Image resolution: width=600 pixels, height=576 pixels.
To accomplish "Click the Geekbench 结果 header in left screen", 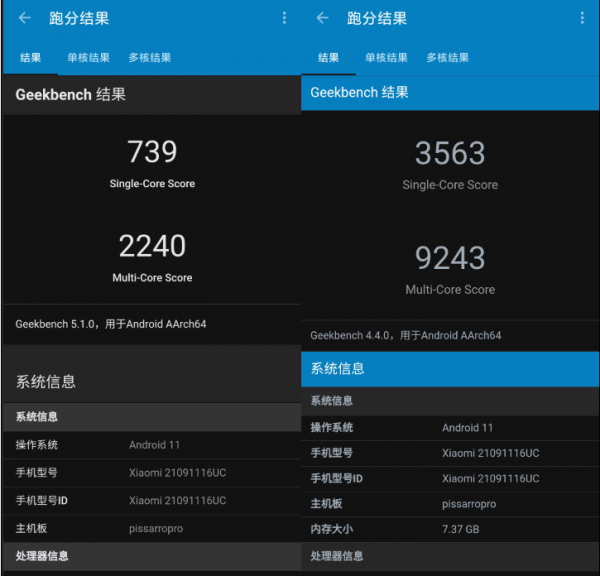I will (x=152, y=95).
